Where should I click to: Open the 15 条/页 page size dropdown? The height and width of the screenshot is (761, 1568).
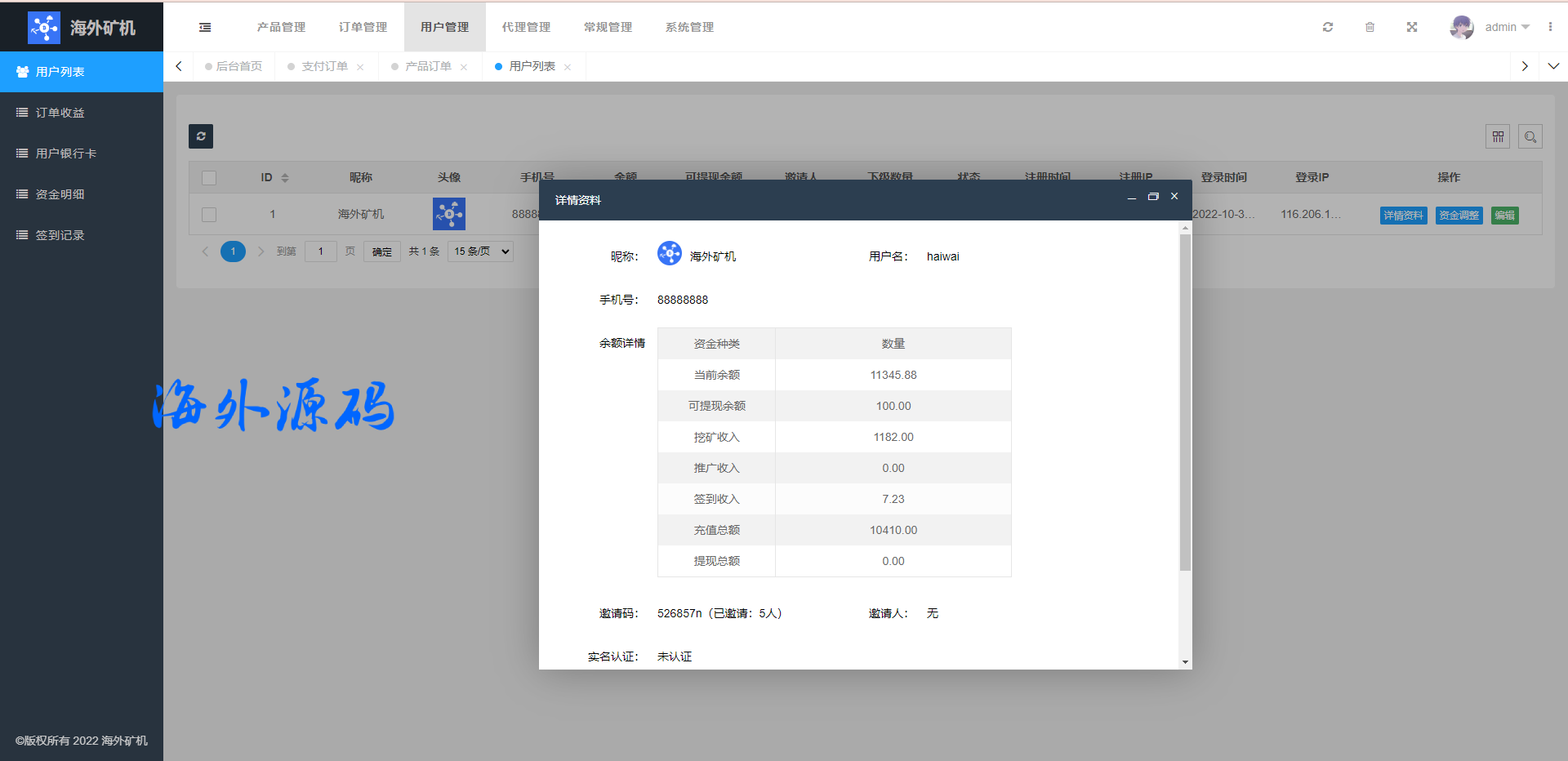click(x=481, y=251)
